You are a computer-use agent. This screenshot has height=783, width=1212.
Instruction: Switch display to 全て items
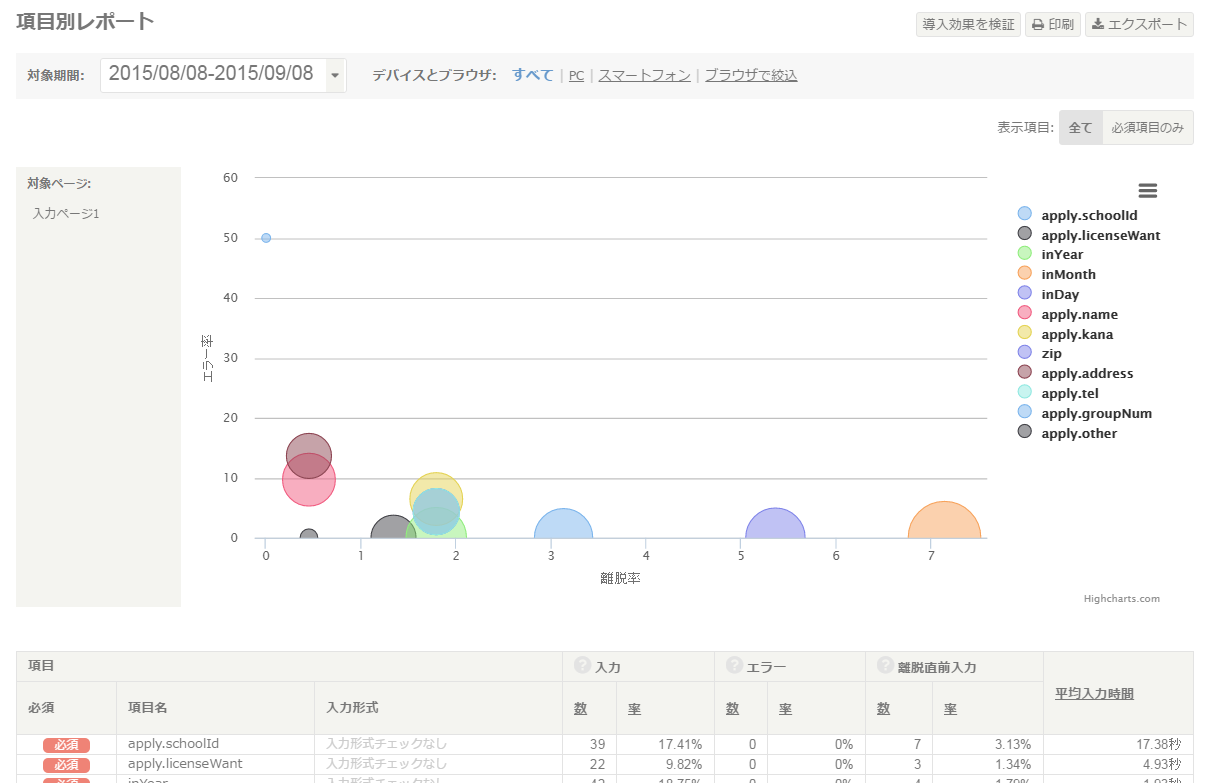coord(1080,128)
